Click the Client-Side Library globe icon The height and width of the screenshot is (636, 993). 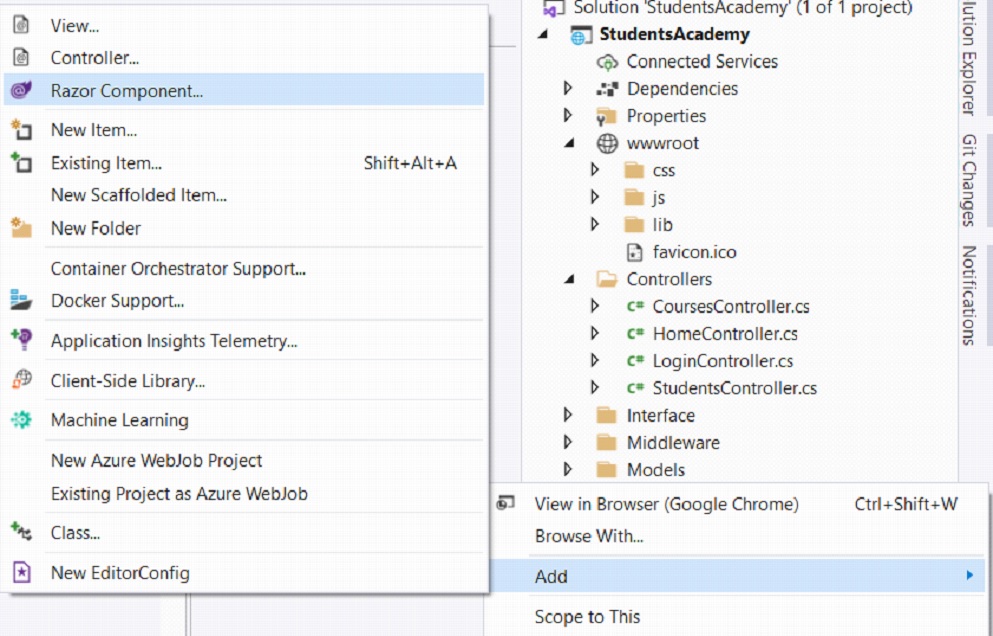point(22,379)
